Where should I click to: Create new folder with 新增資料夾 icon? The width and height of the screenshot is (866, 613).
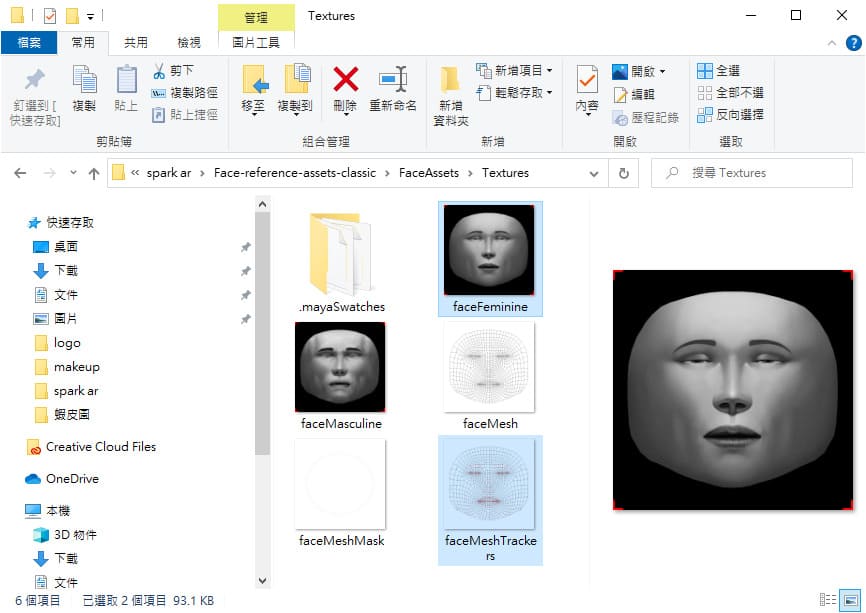tap(450, 80)
